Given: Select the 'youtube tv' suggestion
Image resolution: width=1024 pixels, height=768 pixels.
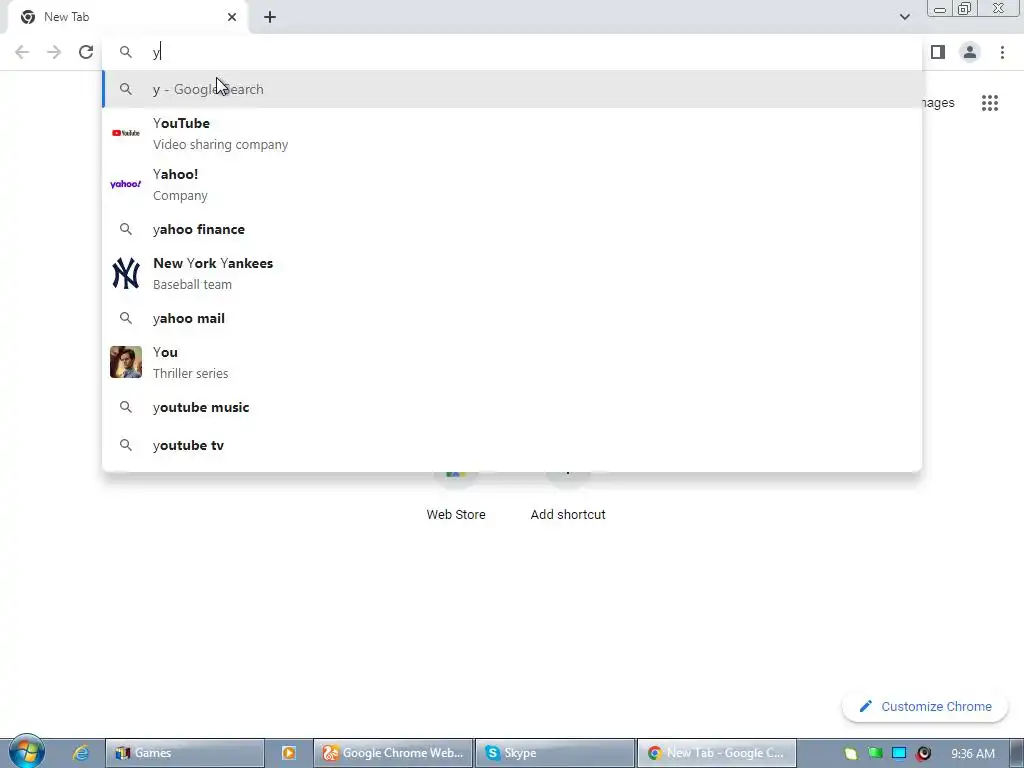Looking at the screenshot, I should tap(512, 445).
